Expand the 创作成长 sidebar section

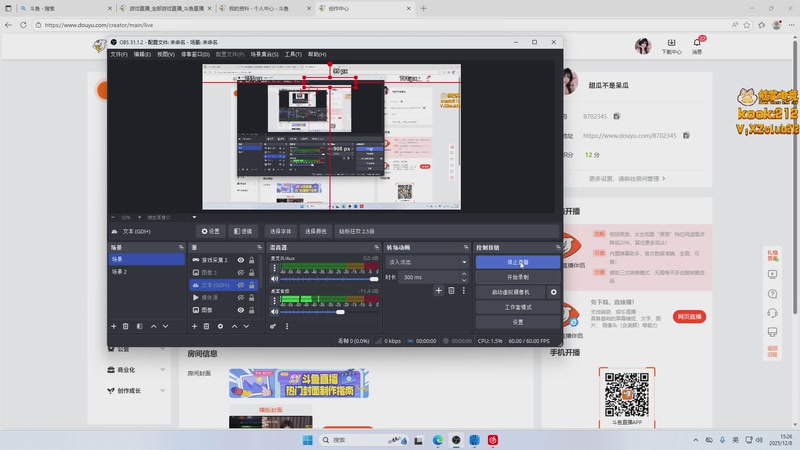click(x=162, y=391)
